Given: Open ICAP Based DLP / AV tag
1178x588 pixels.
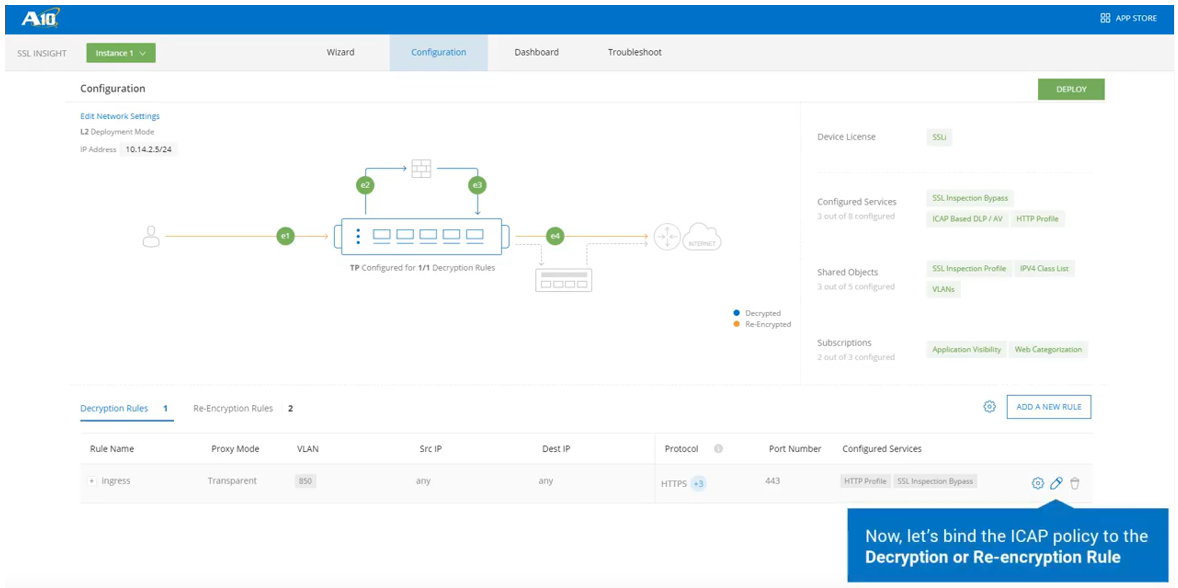Looking at the screenshot, I should [x=966, y=219].
